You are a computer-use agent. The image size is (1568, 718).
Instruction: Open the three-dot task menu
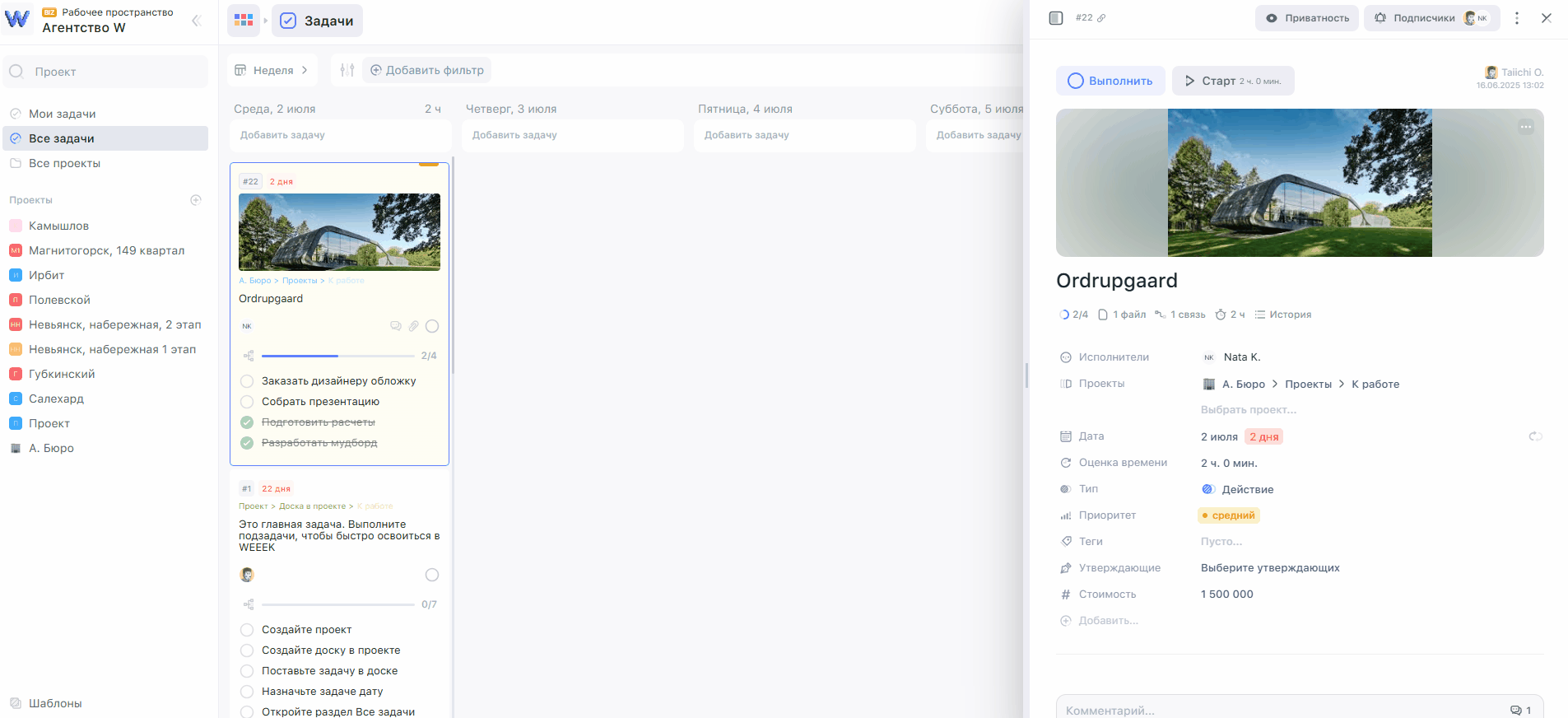[1517, 18]
